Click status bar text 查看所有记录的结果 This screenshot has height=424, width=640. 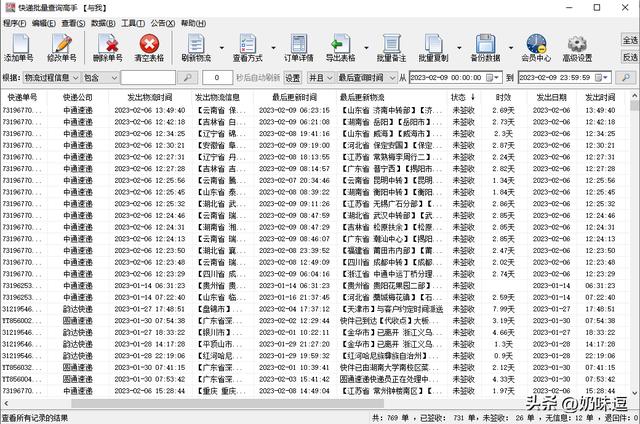35,418
